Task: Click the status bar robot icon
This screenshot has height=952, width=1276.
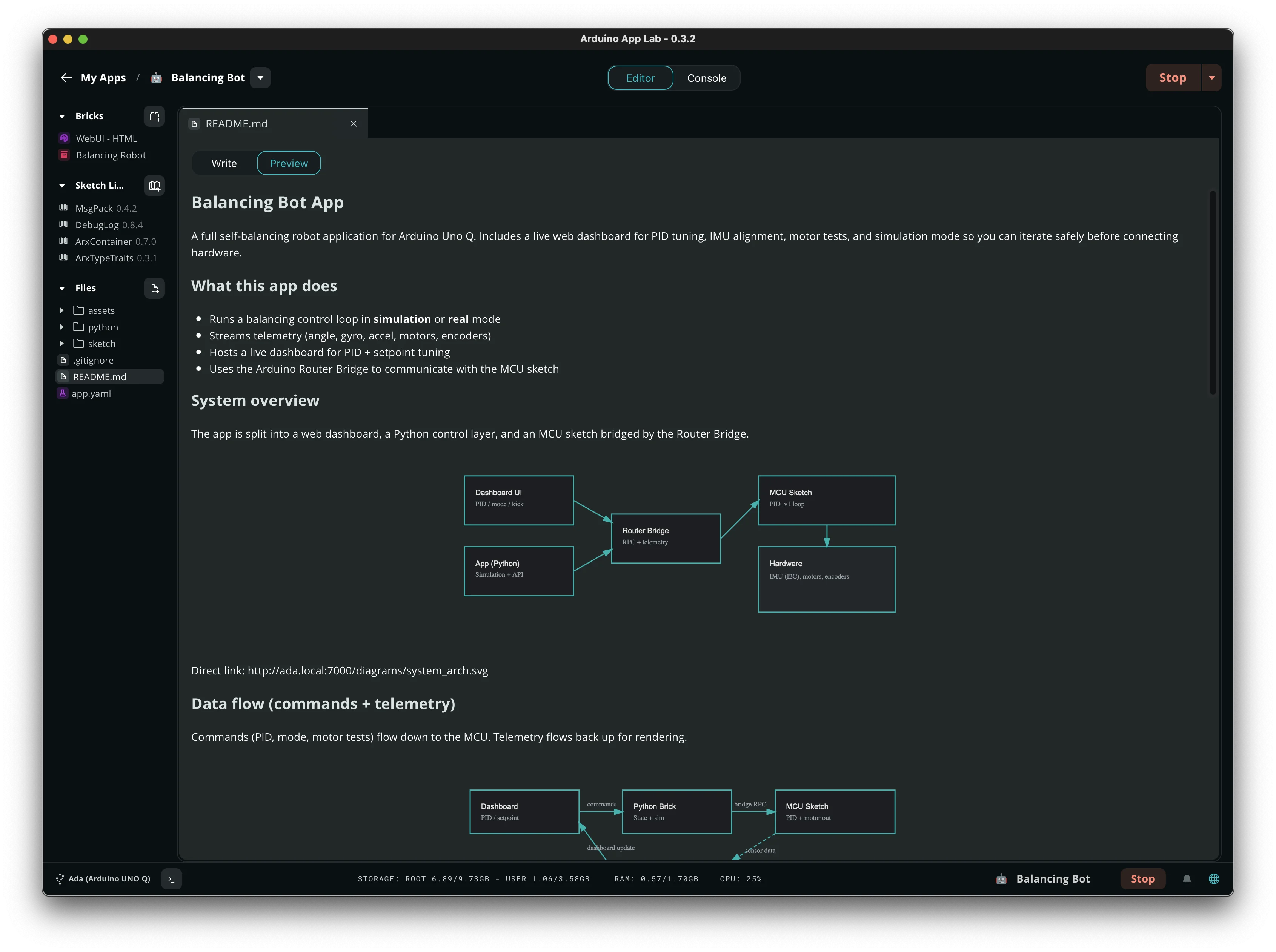Action: click(x=1002, y=879)
